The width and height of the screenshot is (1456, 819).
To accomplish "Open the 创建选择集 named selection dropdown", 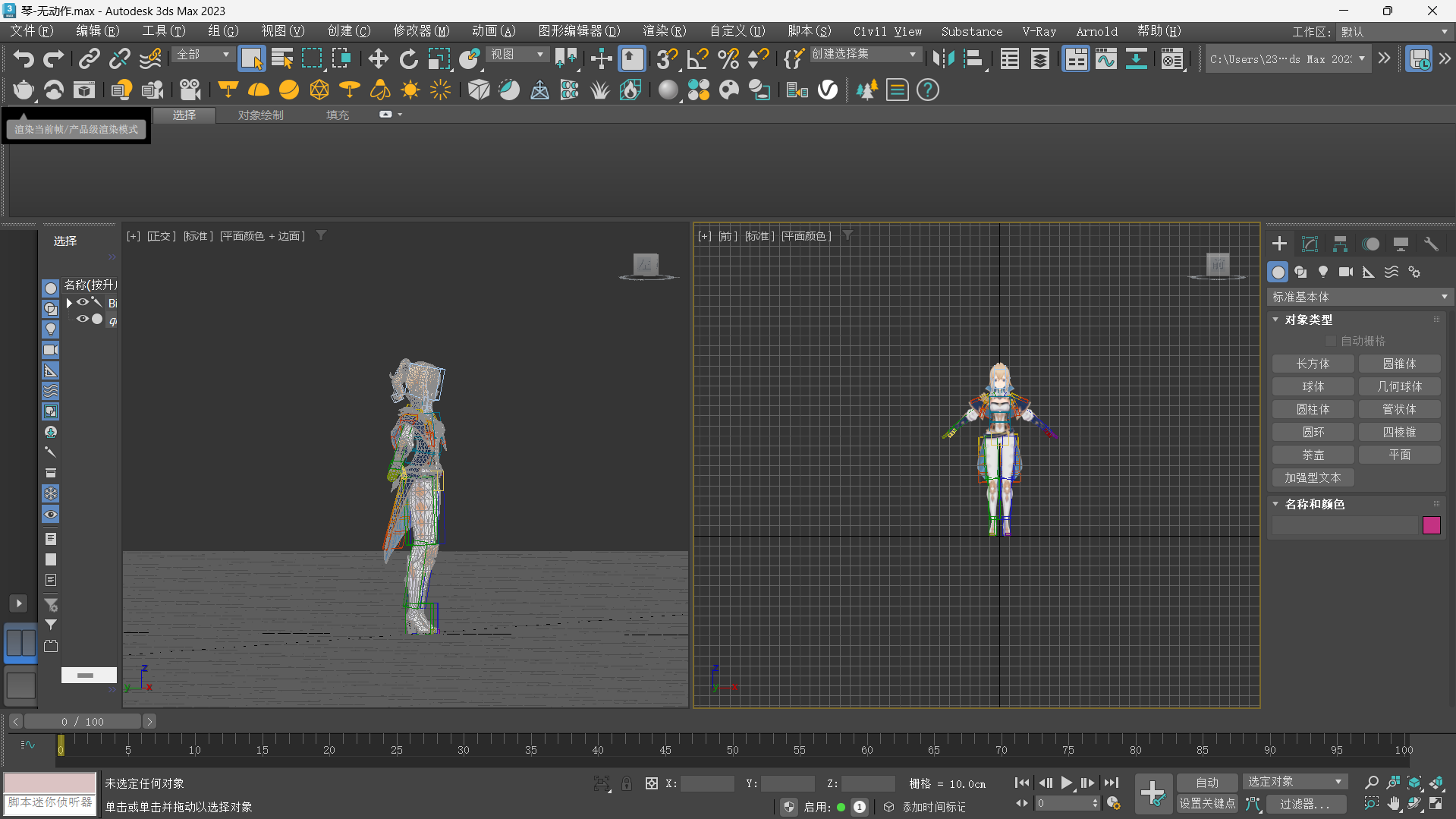I will 865,55.
